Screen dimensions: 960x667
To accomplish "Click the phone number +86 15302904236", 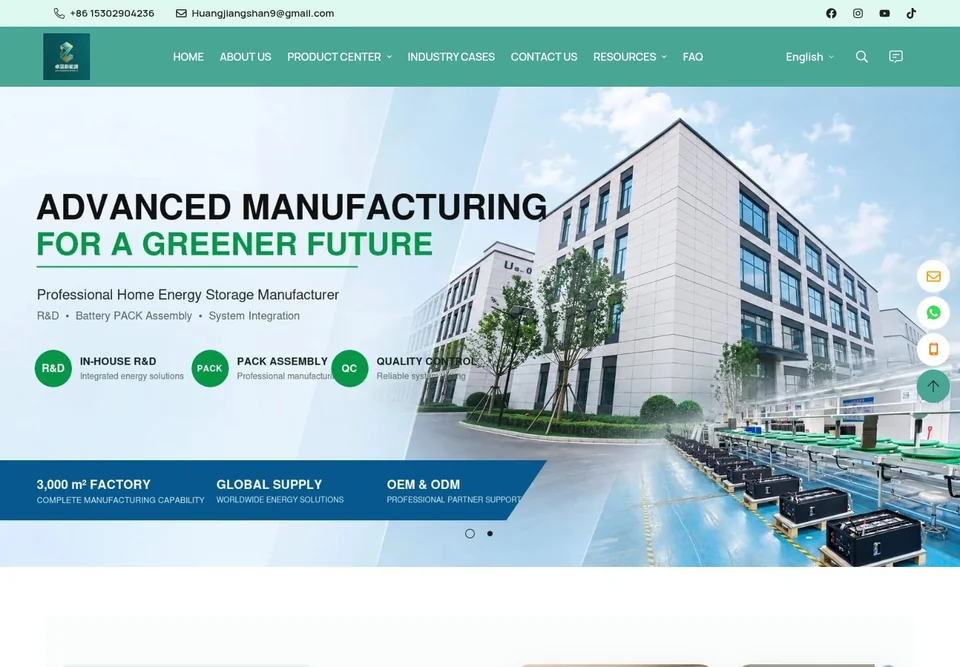I will click(112, 13).
